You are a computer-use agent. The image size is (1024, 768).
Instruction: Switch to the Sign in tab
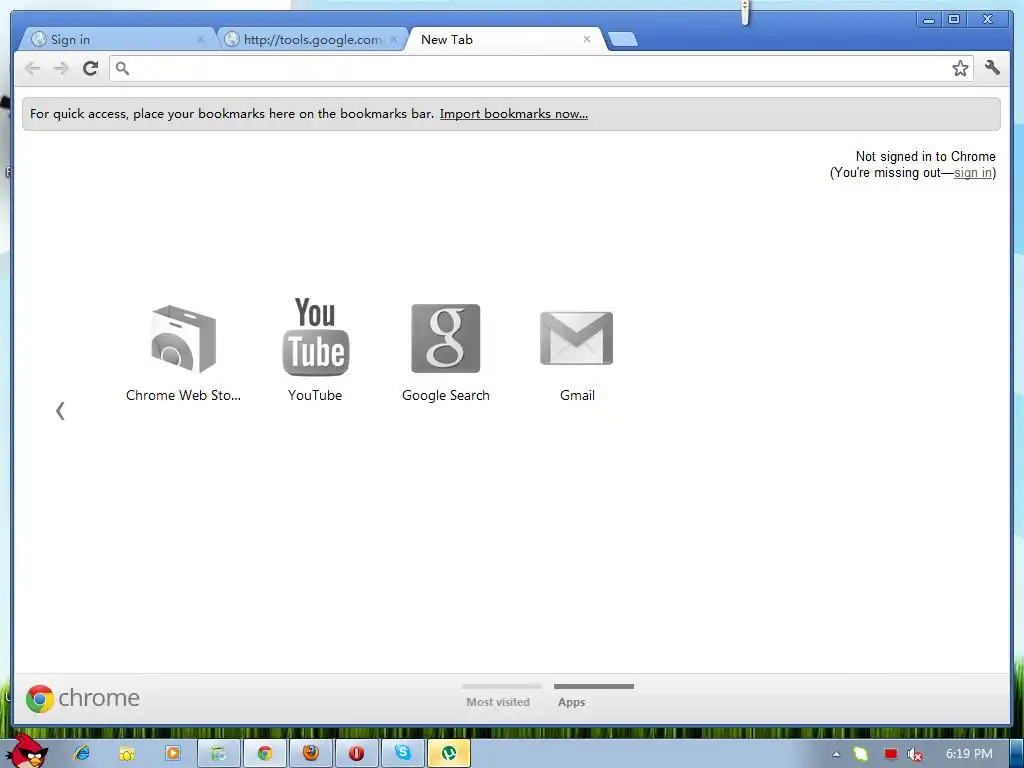(118, 40)
